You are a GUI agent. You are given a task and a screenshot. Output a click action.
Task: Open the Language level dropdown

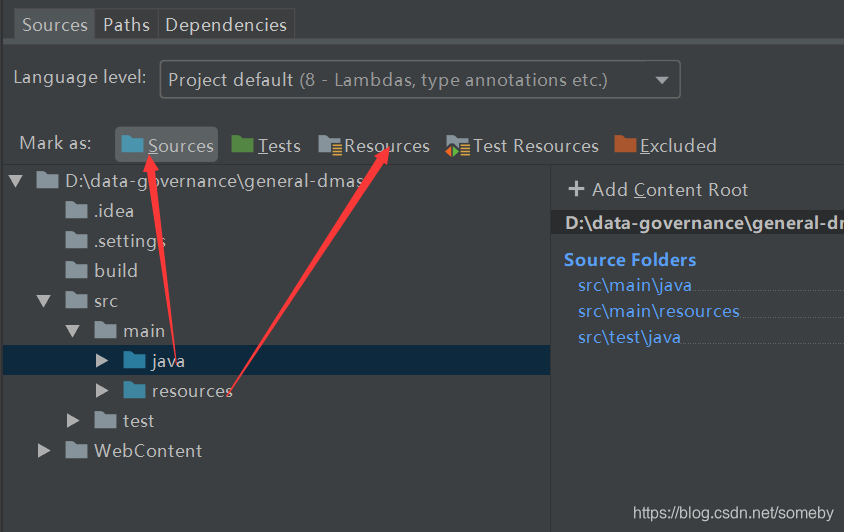(420, 80)
